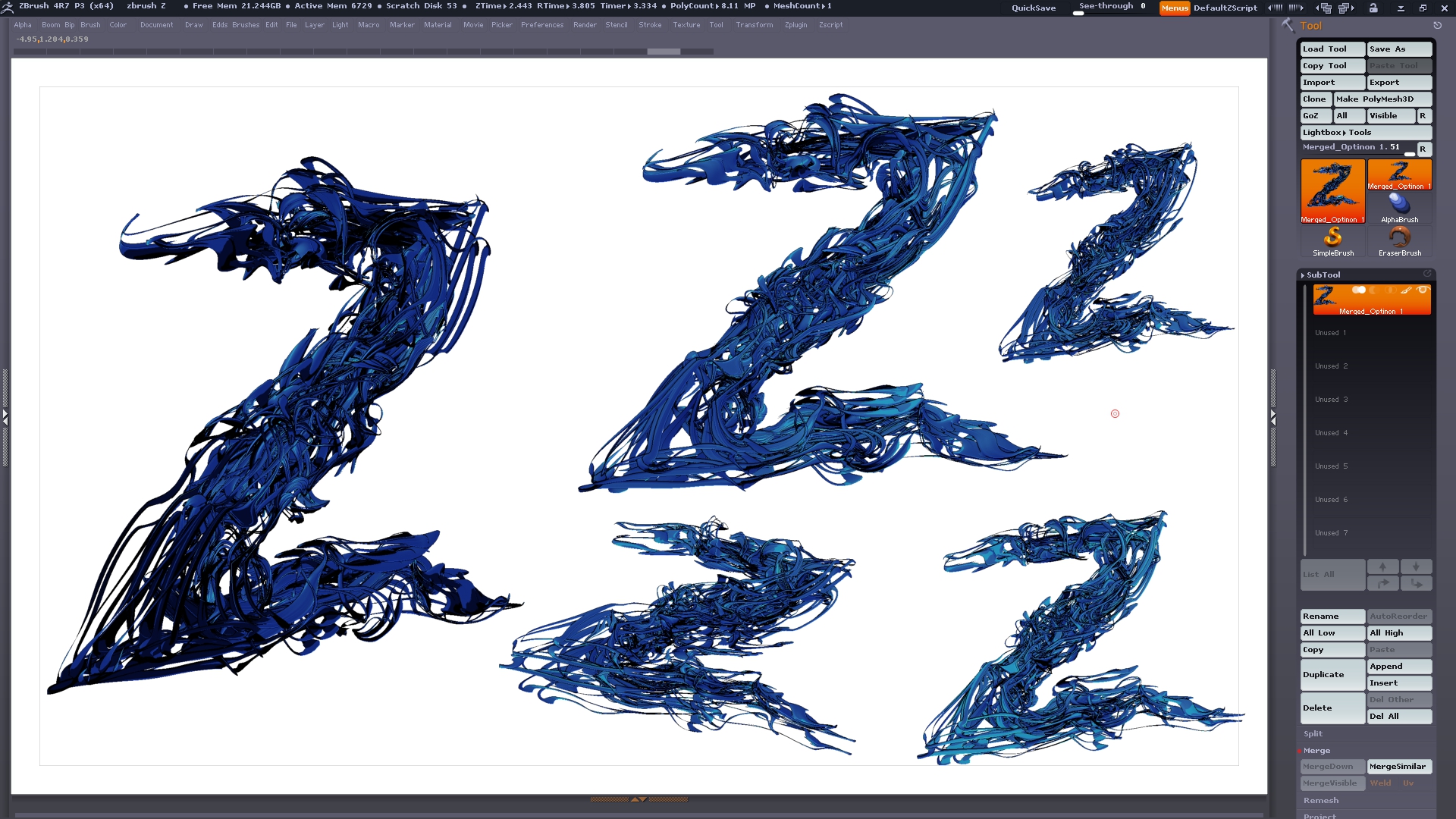Image resolution: width=1456 pixels, height=819 pixels.
Task: Click Make PolyMesh3D button
Action: (x=1382, y=99)
